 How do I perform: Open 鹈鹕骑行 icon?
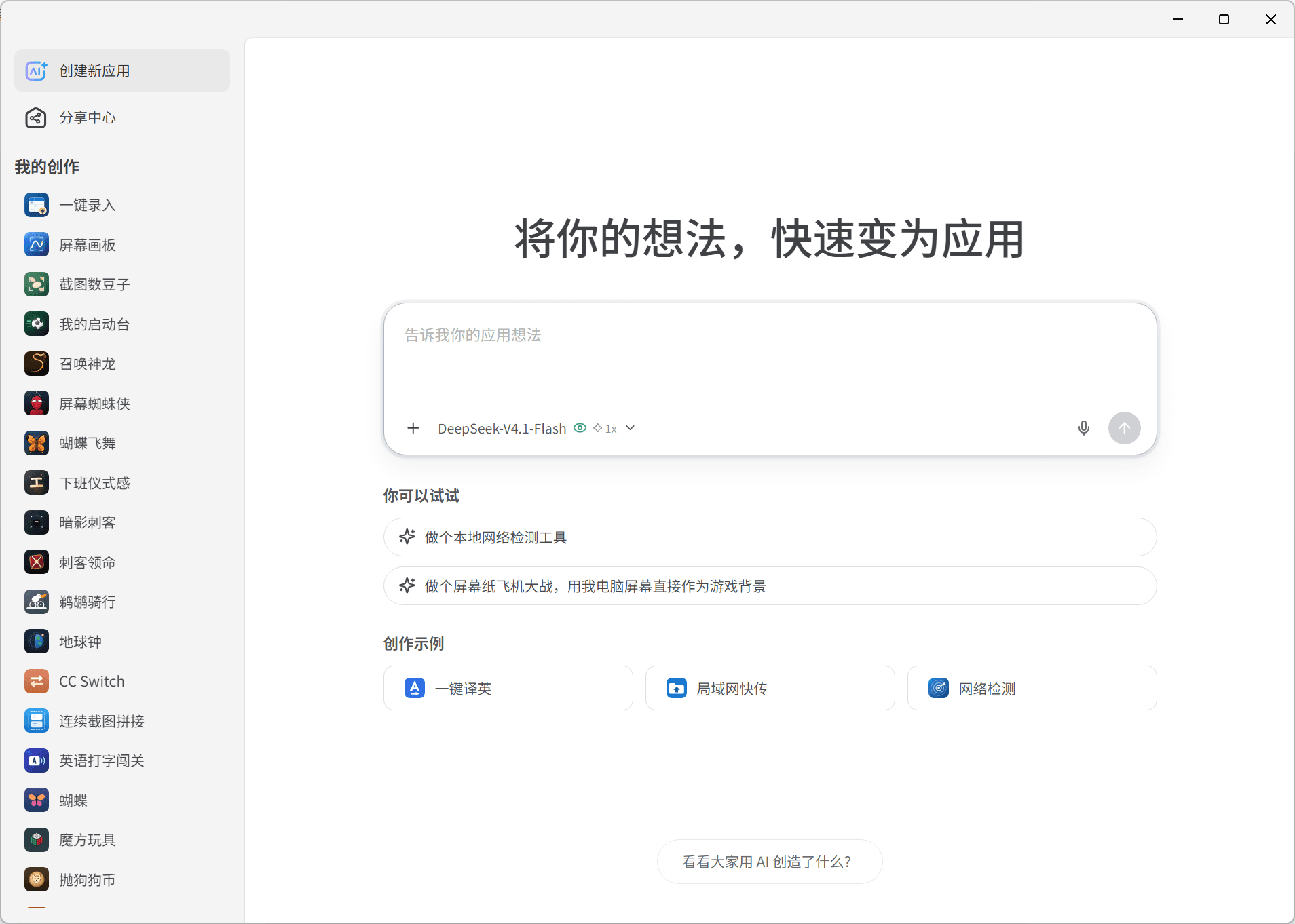coord(37,602)
